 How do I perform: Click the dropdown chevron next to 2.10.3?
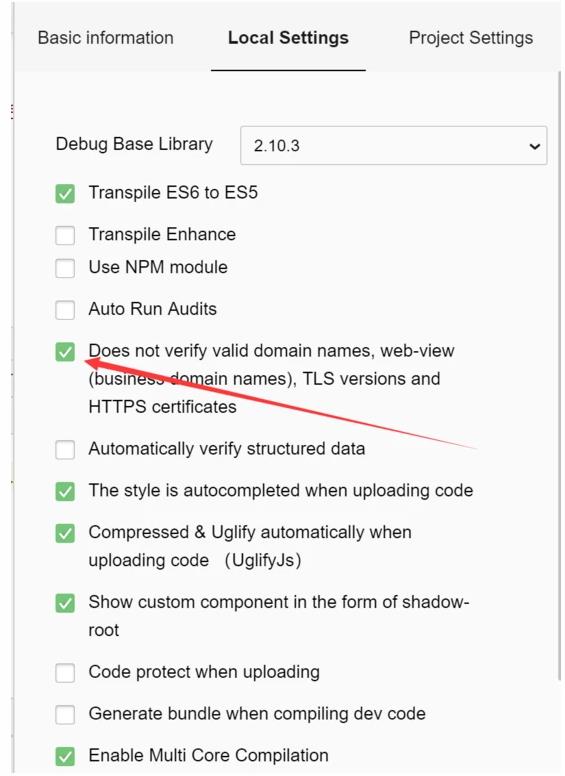[534, 146]
